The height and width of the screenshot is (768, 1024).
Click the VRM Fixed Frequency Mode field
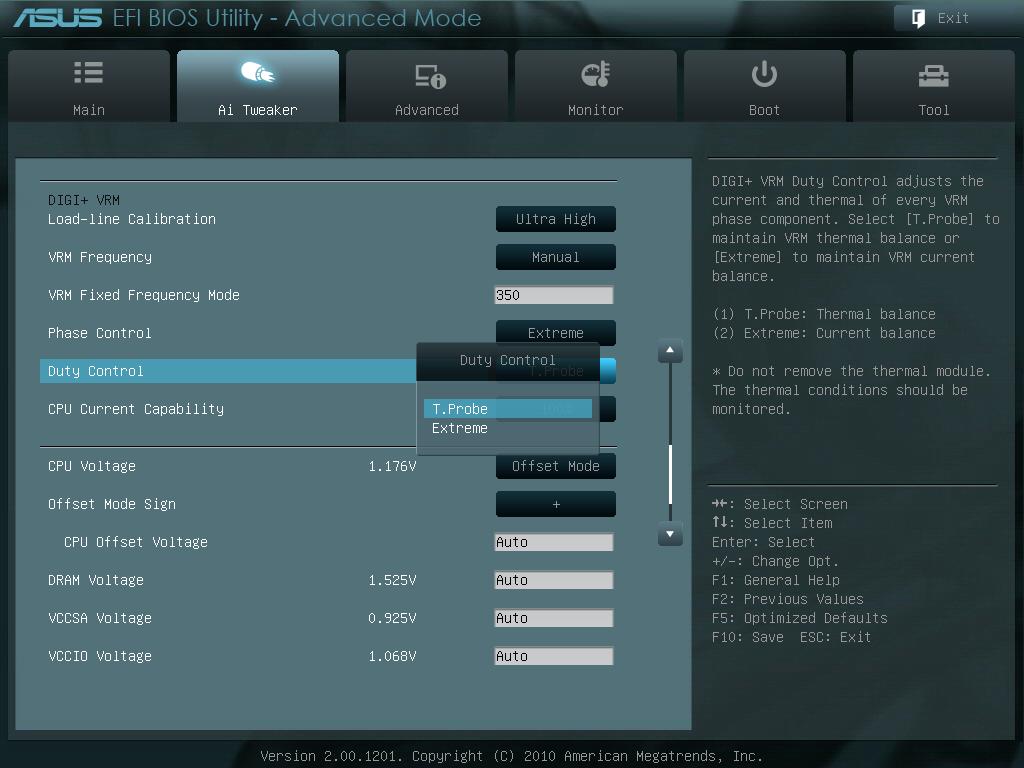pyautogui.click(x=554, y=295)
